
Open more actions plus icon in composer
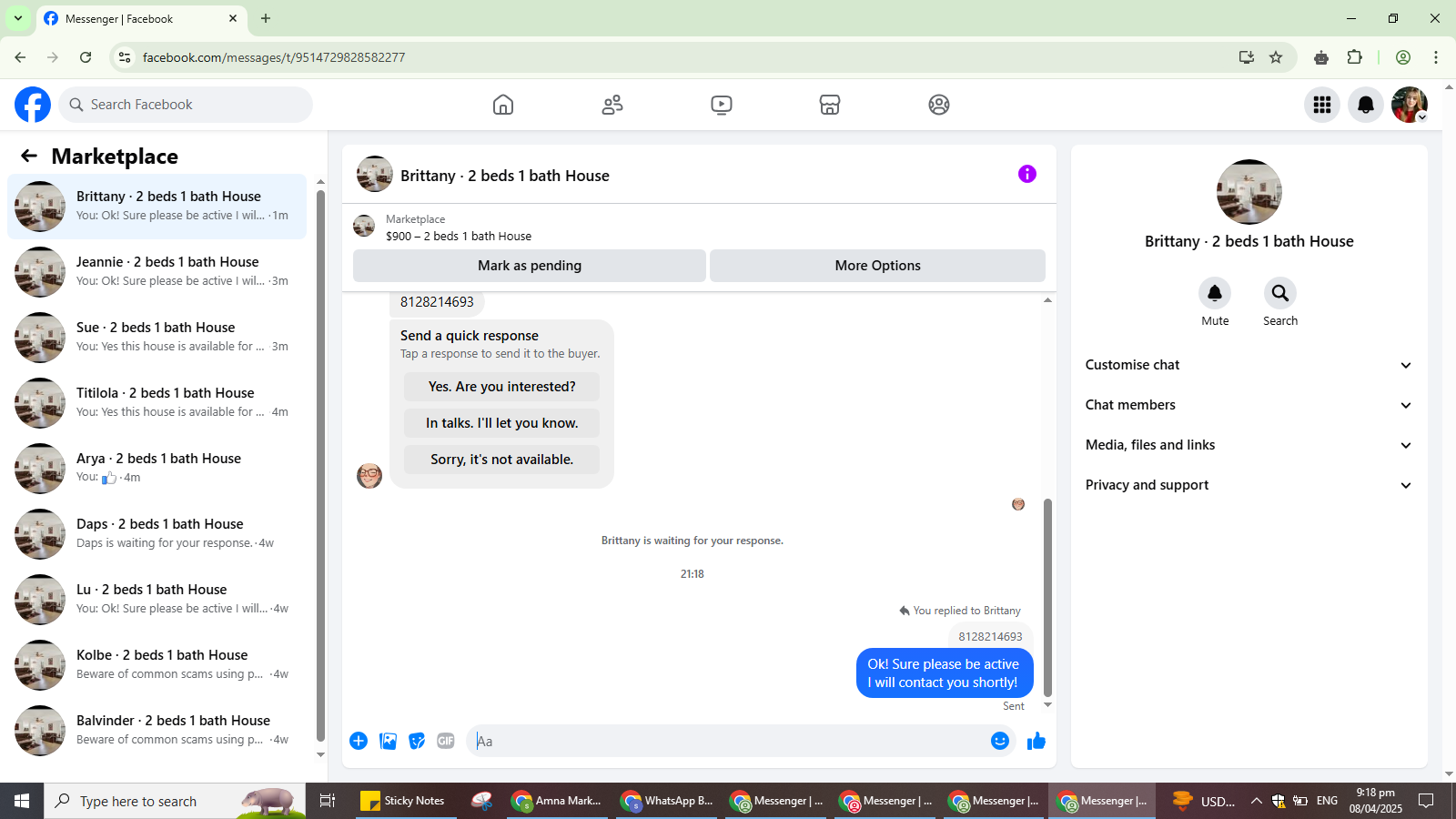tap(359, 741)
